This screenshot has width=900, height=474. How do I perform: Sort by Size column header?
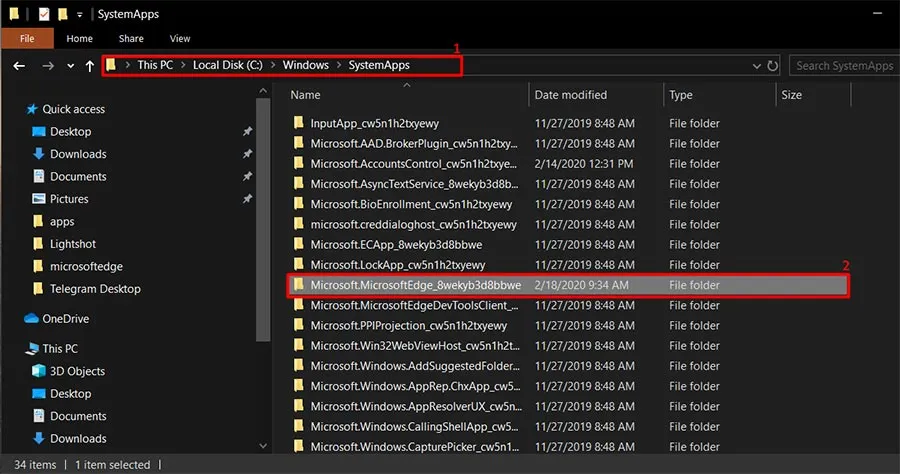coord(792,95)
